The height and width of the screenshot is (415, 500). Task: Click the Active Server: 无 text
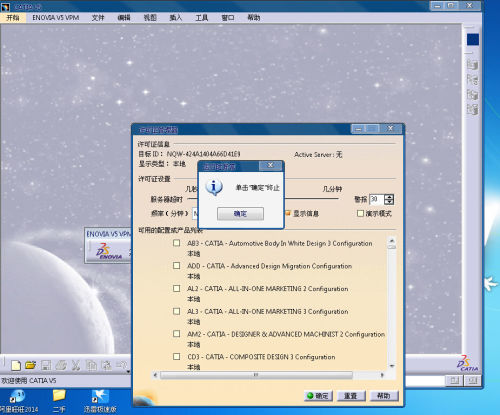click(318, 154)
